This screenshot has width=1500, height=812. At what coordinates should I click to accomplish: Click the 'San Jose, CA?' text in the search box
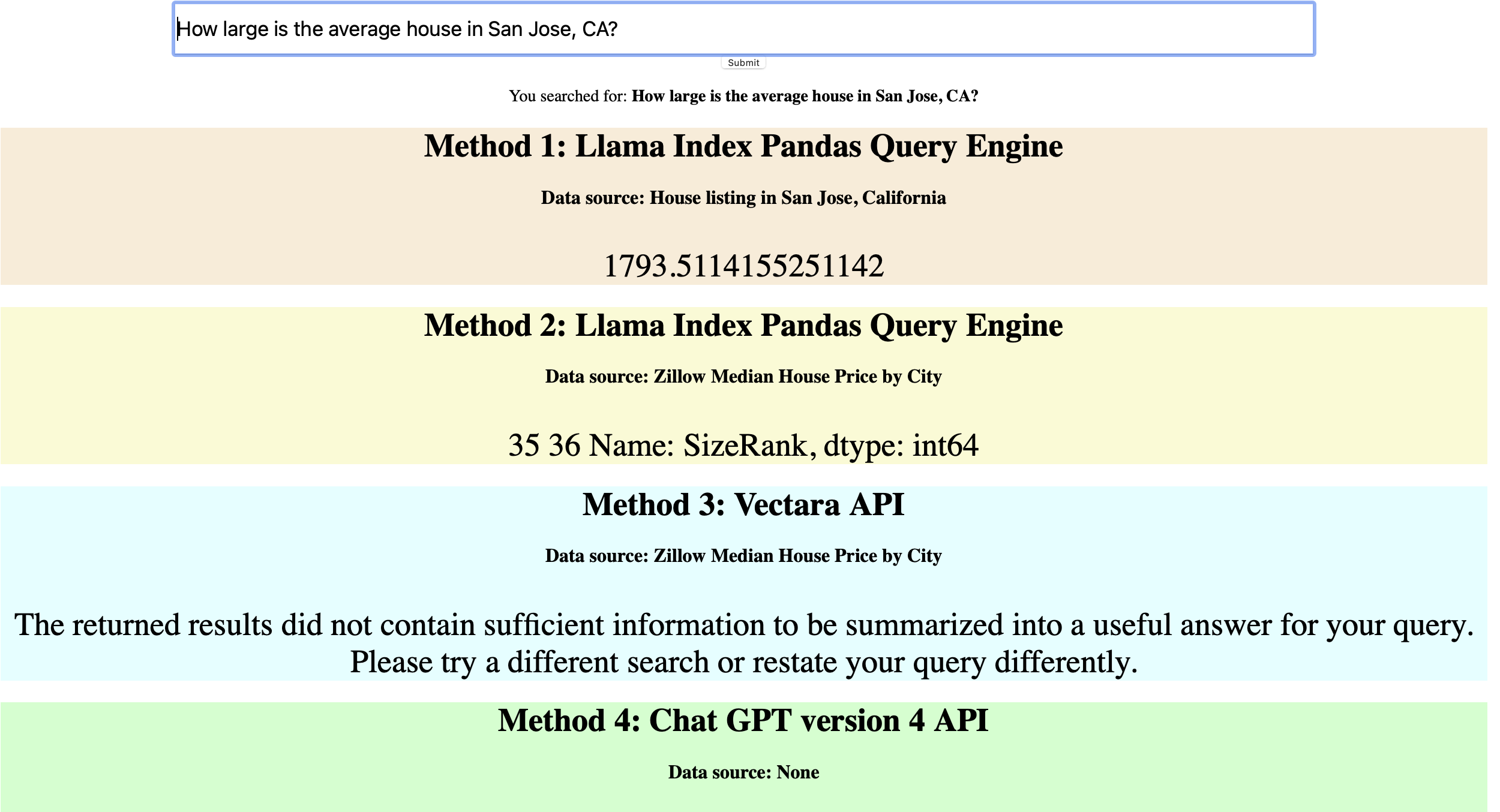click(x=552, y=29)
